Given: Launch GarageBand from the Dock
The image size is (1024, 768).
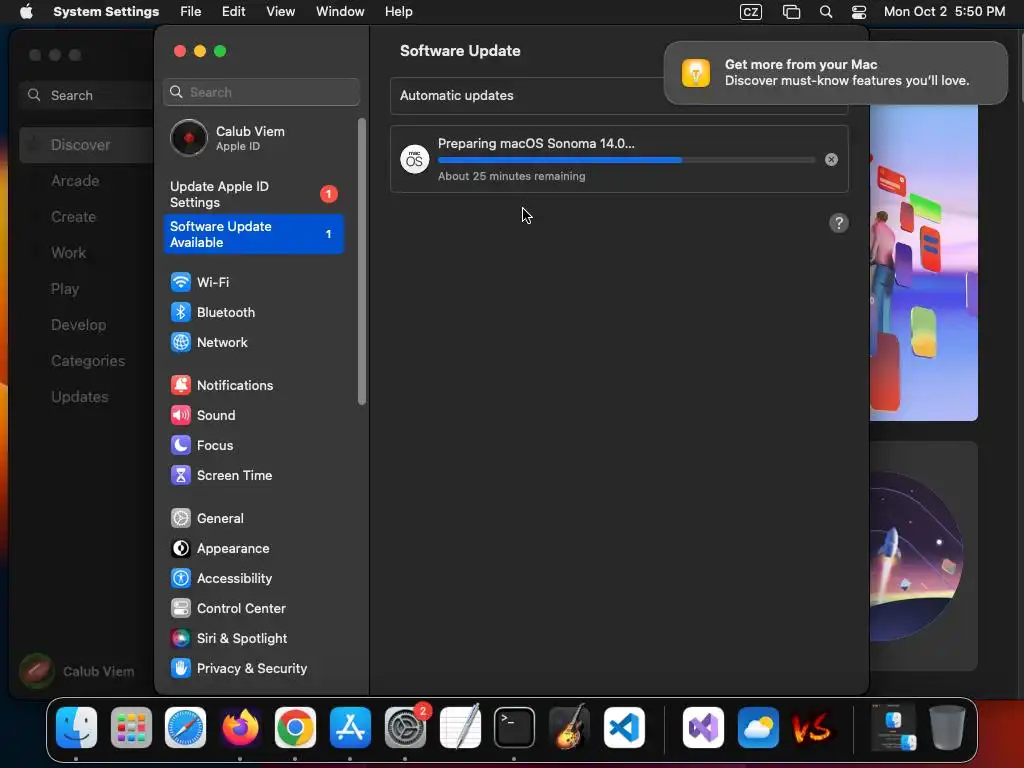Looking at the screenshot, I should pyautogui.click(x=569, y=727).
